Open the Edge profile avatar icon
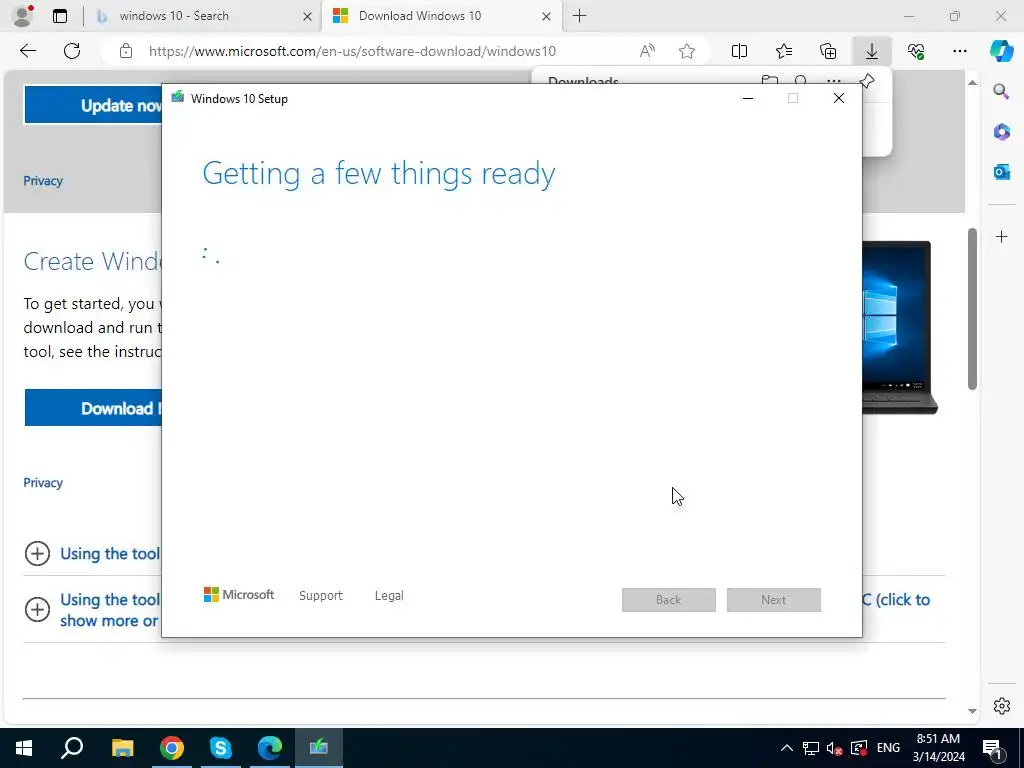This screenshot has height=768, width=1024. pyautogui.click(x=24, y=16)
